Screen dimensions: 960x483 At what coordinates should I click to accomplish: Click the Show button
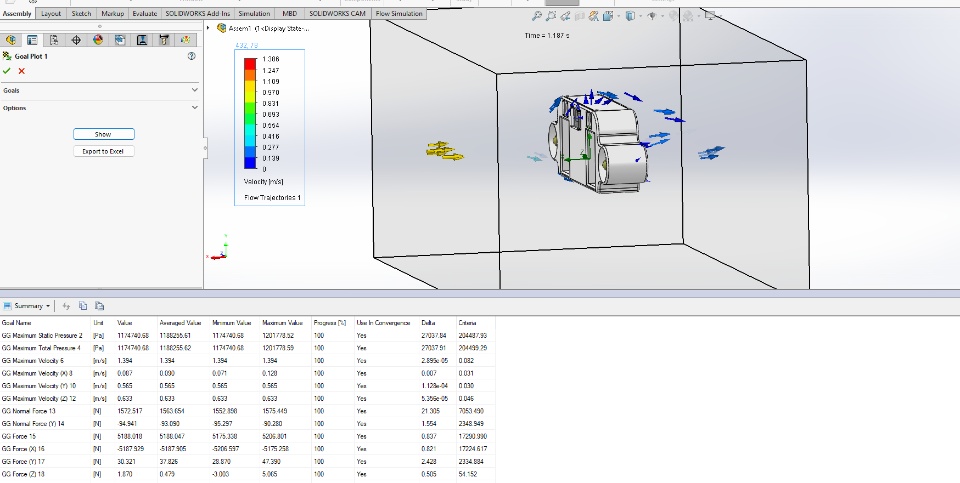coord(103,134)
